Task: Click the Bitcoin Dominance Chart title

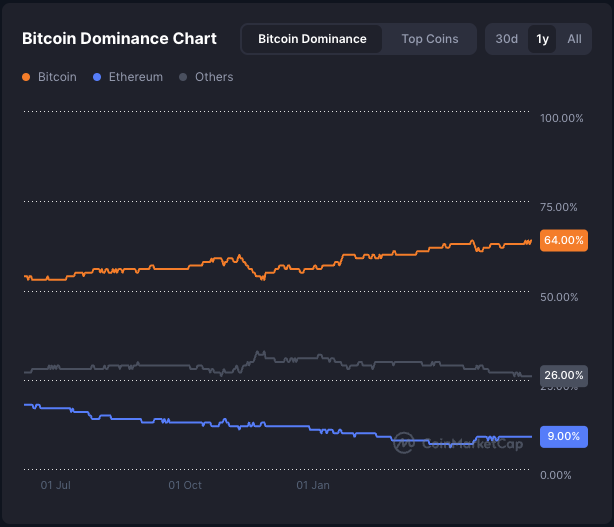Action: coord(119,39)
